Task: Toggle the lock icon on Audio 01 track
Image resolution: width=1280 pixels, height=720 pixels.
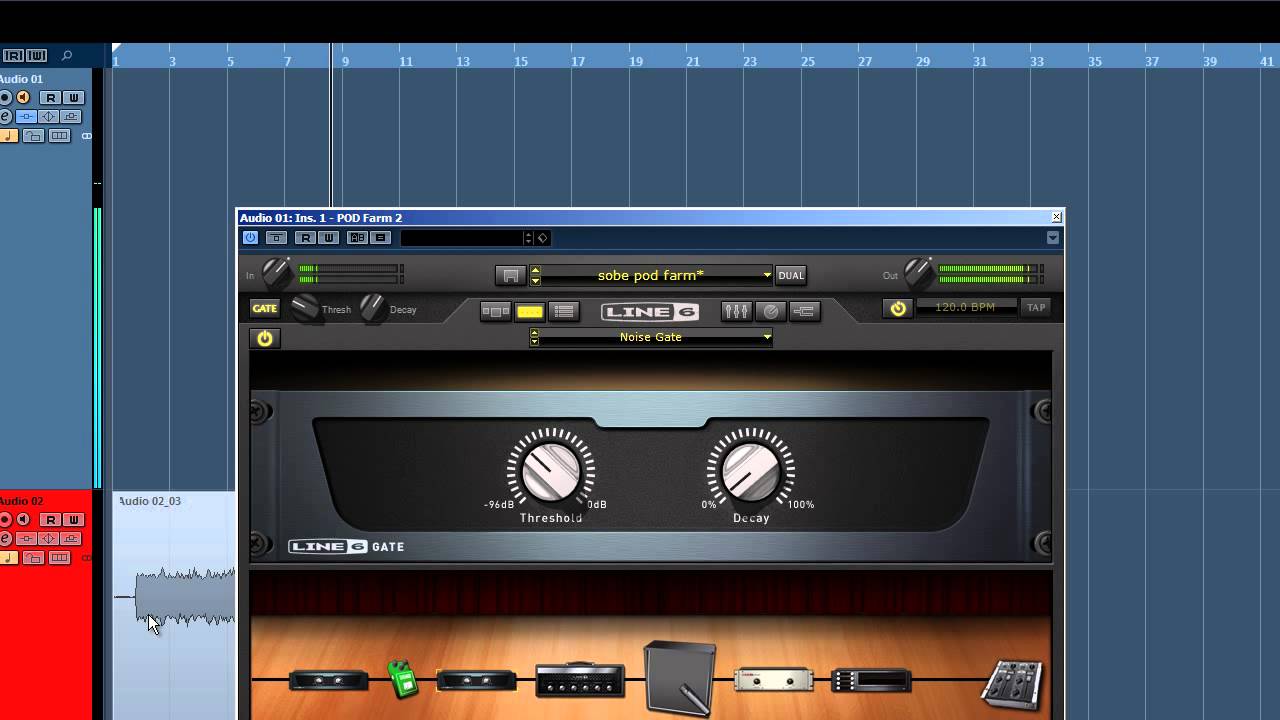Action: coord(33,136)
